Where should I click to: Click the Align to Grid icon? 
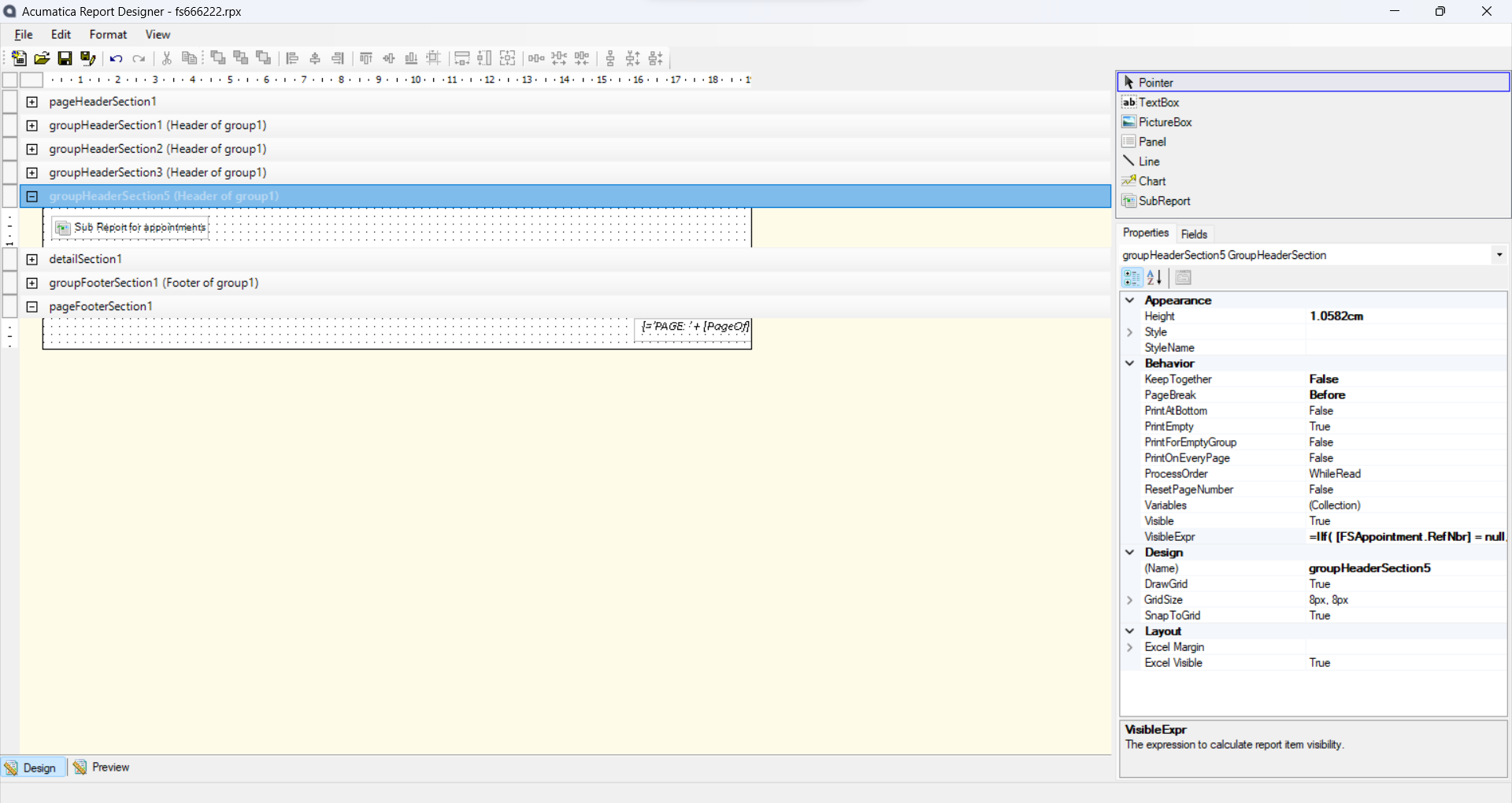[x=434, y=58]
